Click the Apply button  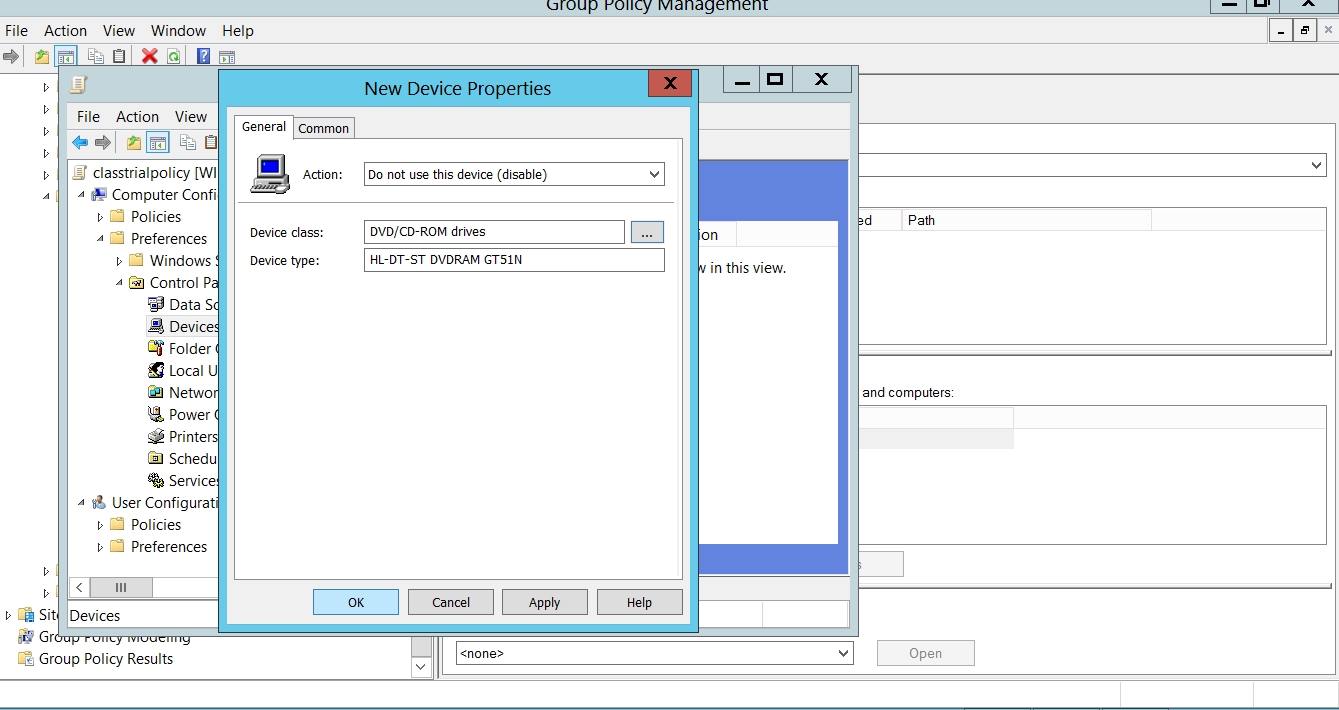pos(544,602)
